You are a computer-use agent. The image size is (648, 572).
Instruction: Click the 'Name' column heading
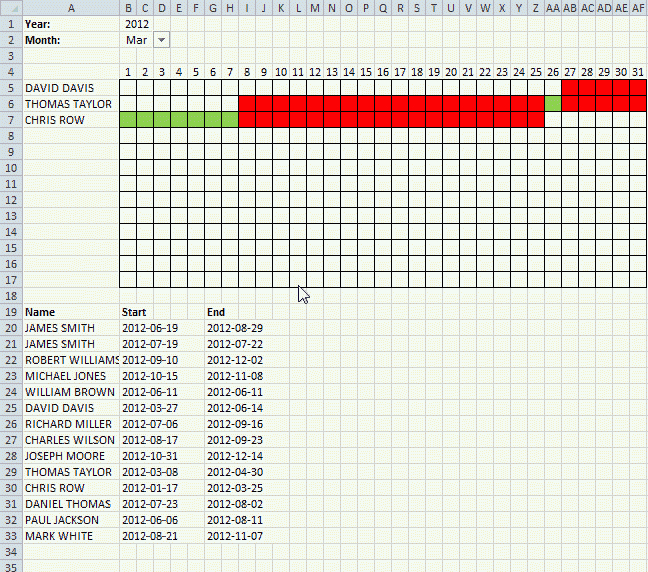40,312
